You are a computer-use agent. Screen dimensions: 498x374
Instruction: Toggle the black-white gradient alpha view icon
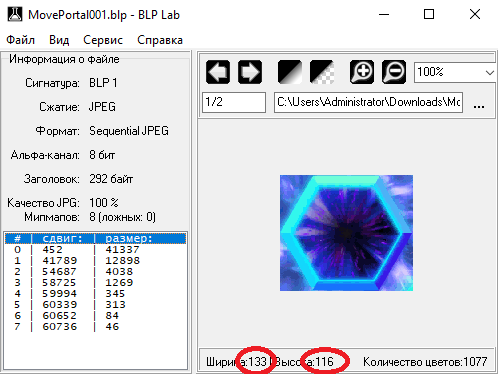[x=290, y=72]
